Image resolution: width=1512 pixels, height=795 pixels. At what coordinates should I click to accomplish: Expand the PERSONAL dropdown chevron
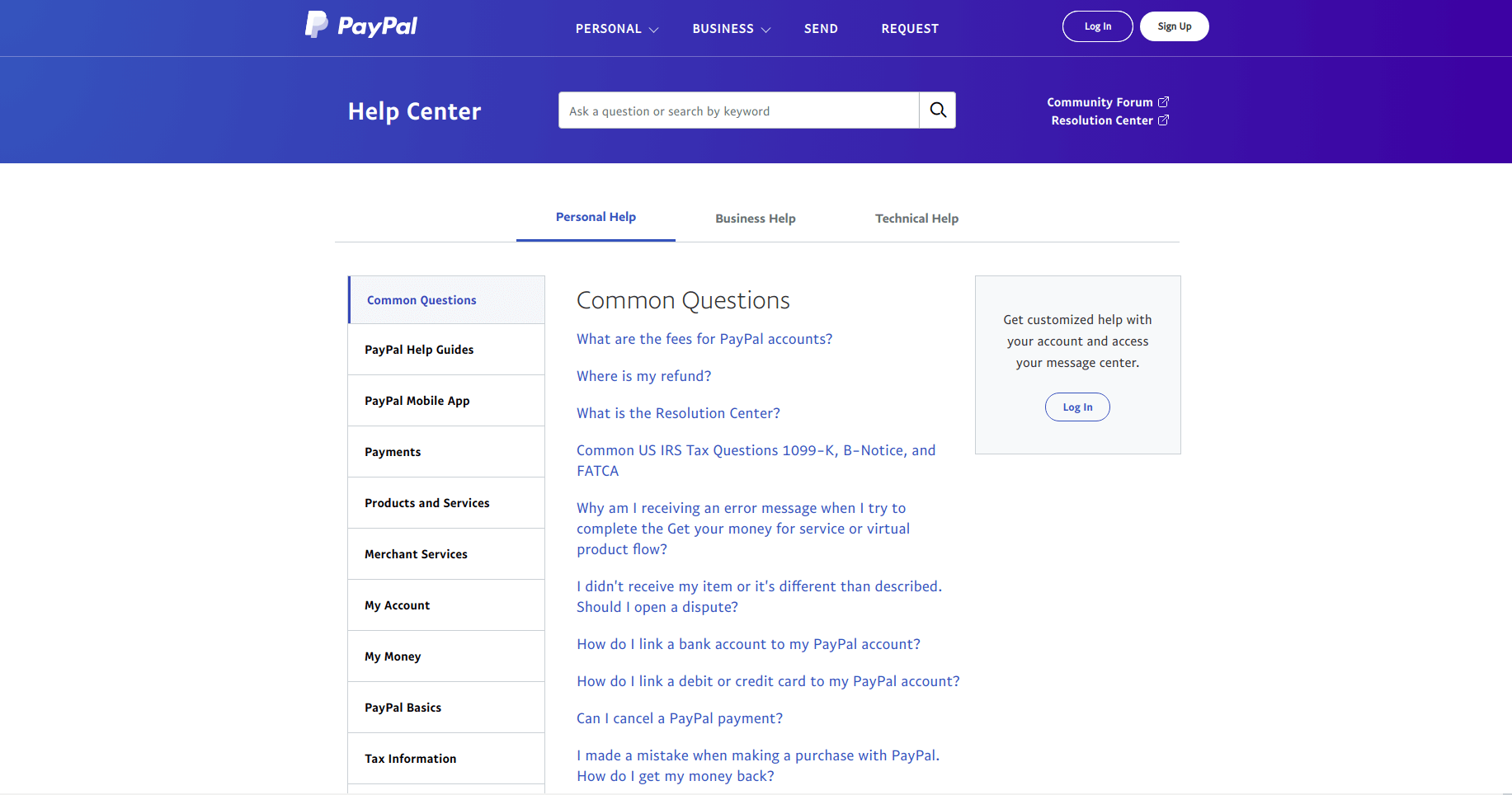tap(654, 30)
